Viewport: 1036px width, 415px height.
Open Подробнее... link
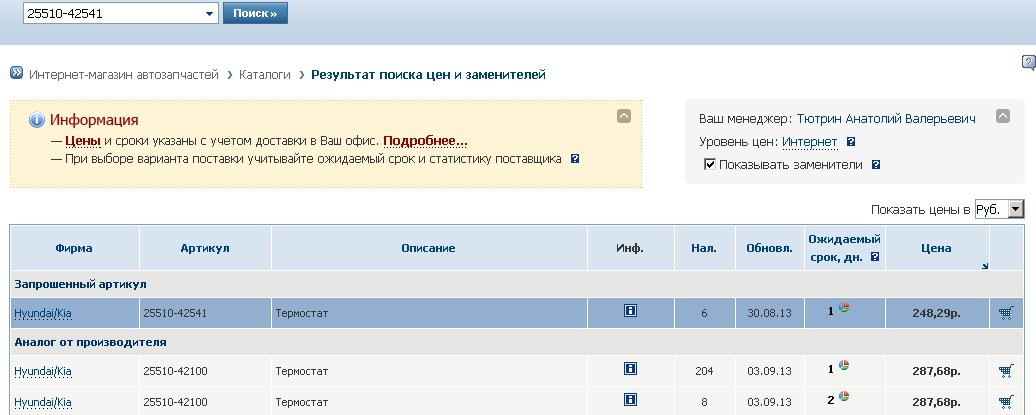click(x=425, y=141)
